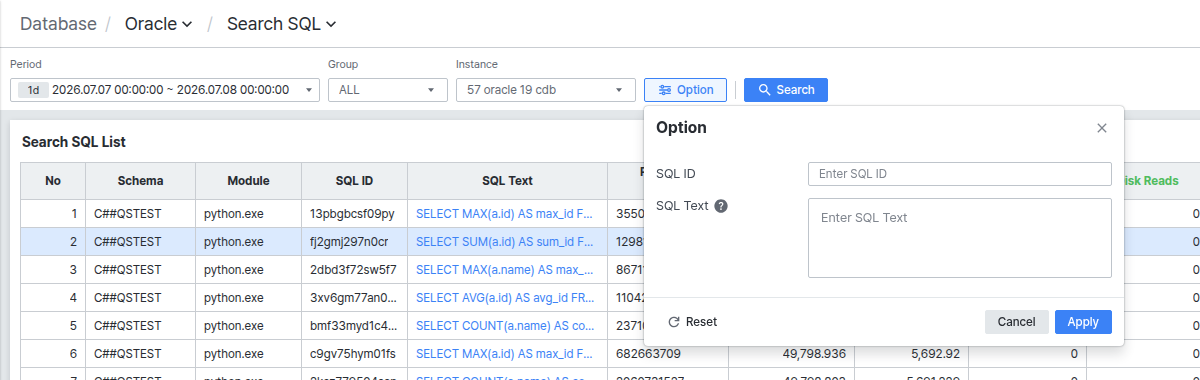
Task: Open SQL text SELECT MAX(a.name) AS max_
Action: coord(504,270)
